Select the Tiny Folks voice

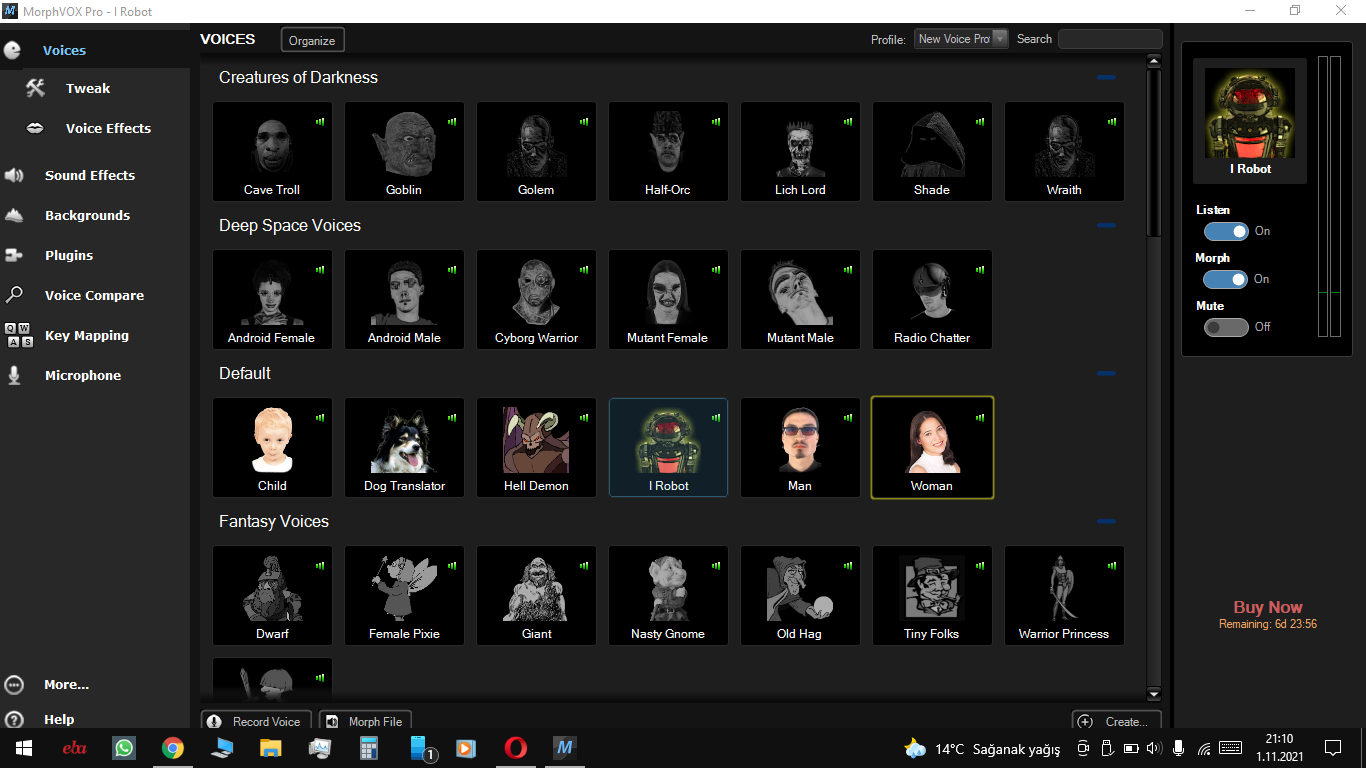tap(932, 595)
